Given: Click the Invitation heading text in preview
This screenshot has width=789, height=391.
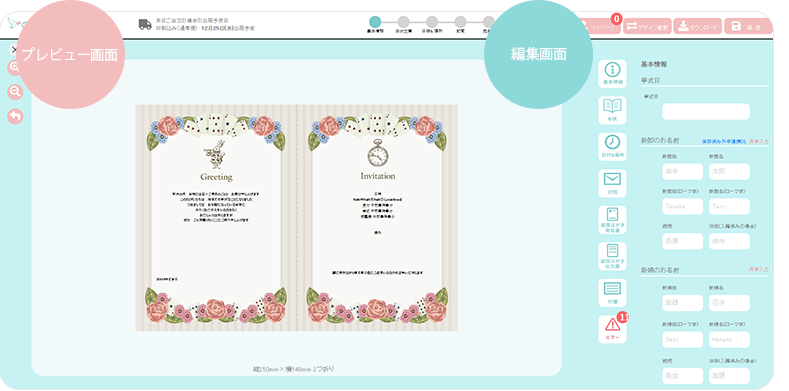Looking at the screenshot, I should coord(378,176).
